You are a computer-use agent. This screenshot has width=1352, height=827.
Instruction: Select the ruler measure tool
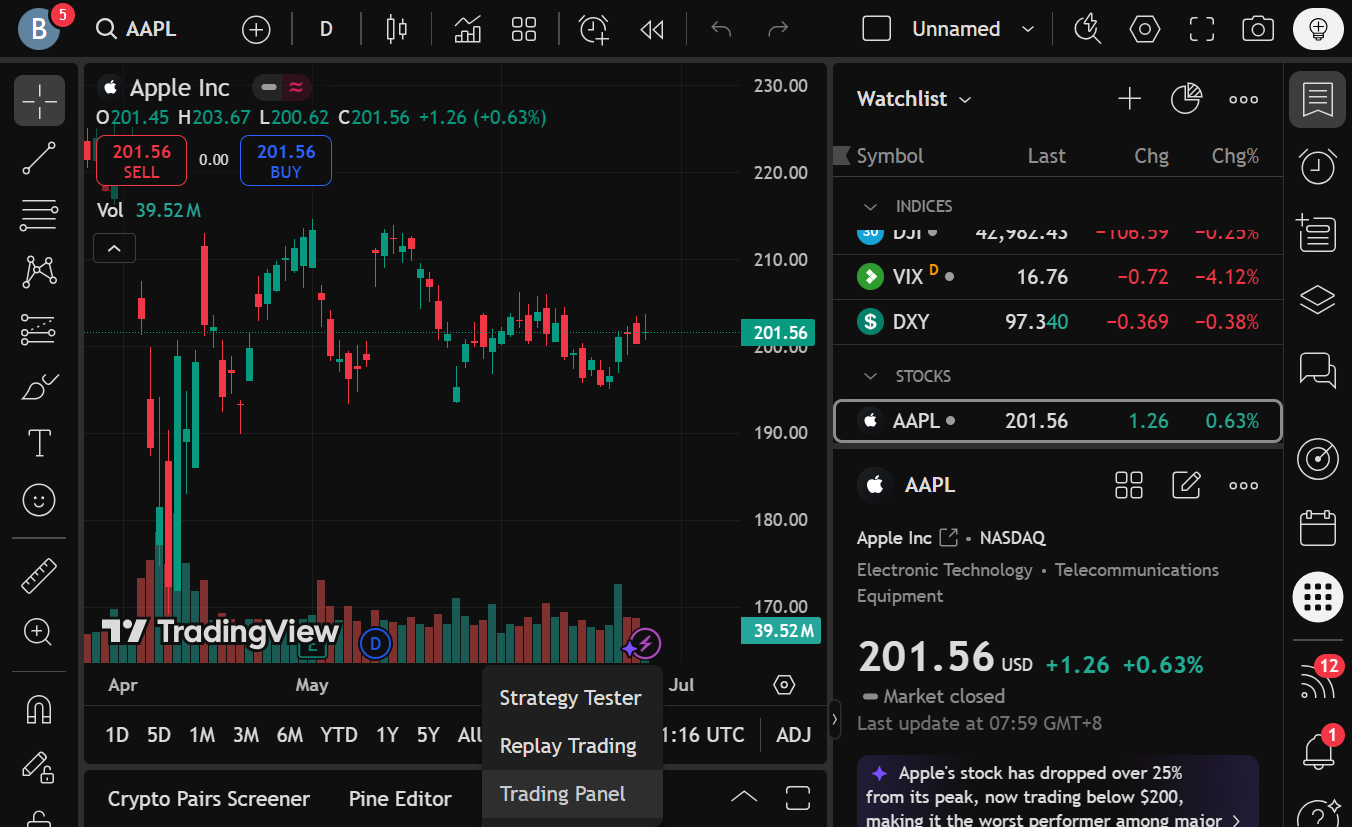(x=40, y=575)
